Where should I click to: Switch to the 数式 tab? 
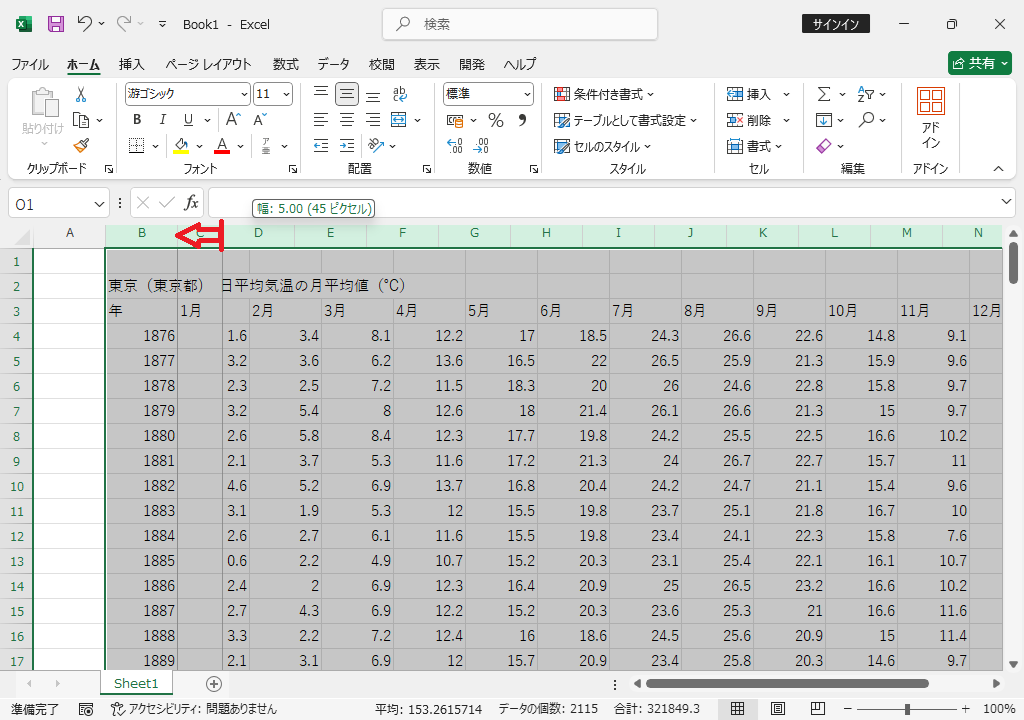coord(286,64)
